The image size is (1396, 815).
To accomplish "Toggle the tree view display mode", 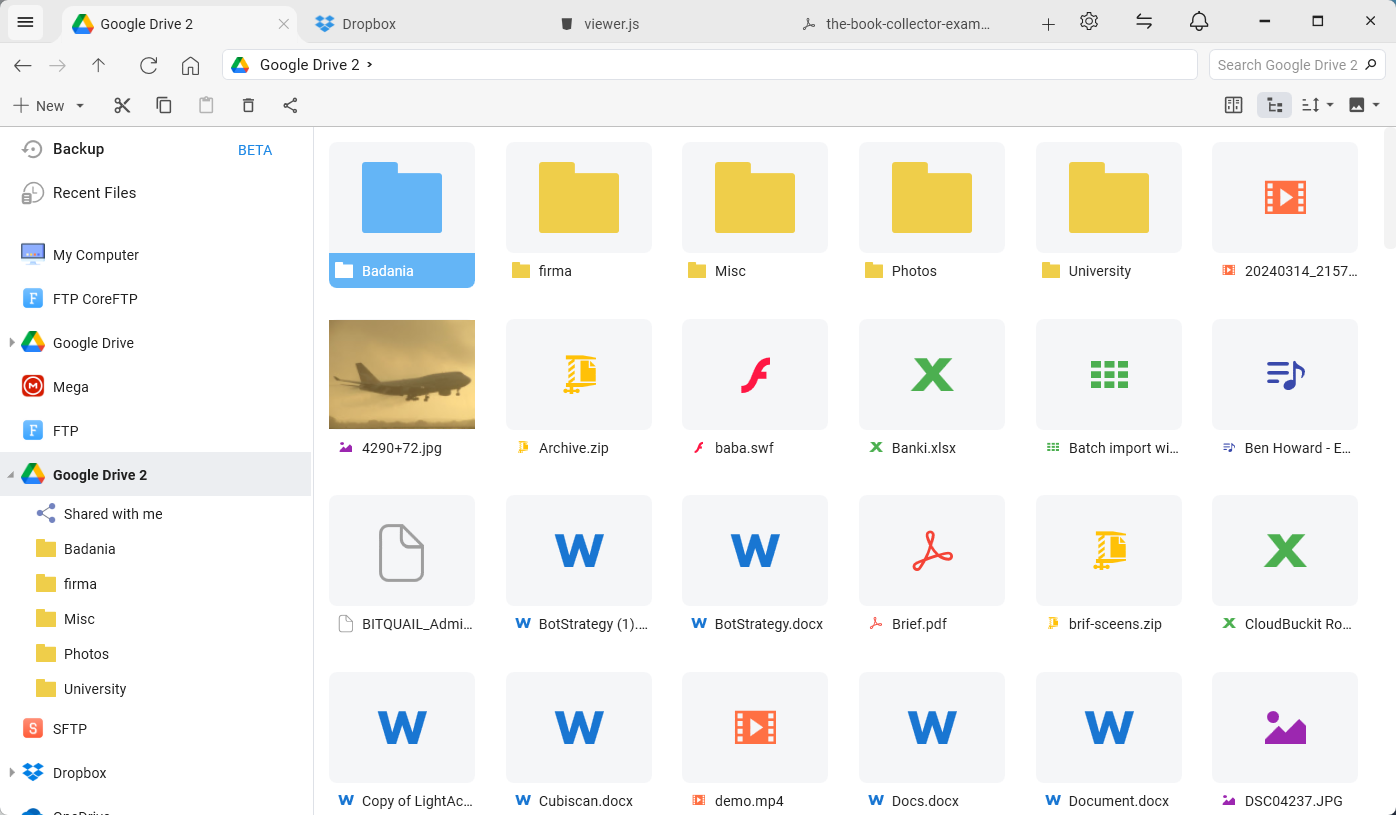I will 1273,104.
